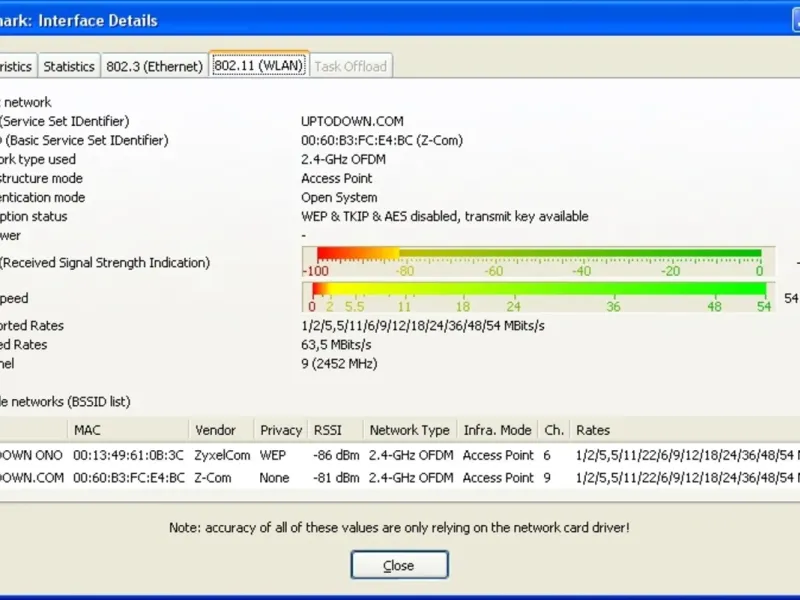Select MAC address 00:60:B3:FC:E4:BC in list
Screen dimensions: 800x600
point(129,478)
